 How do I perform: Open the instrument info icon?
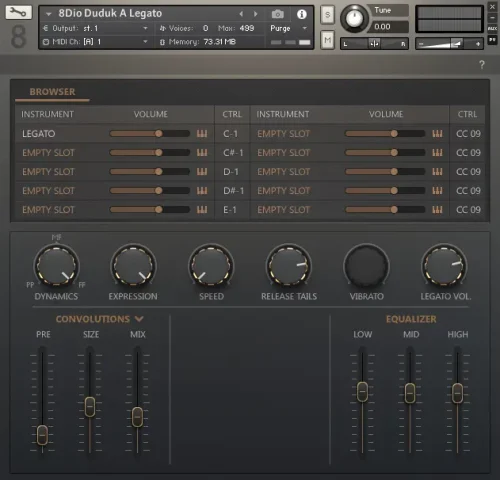pyautogui.click(x=302, y=14)
